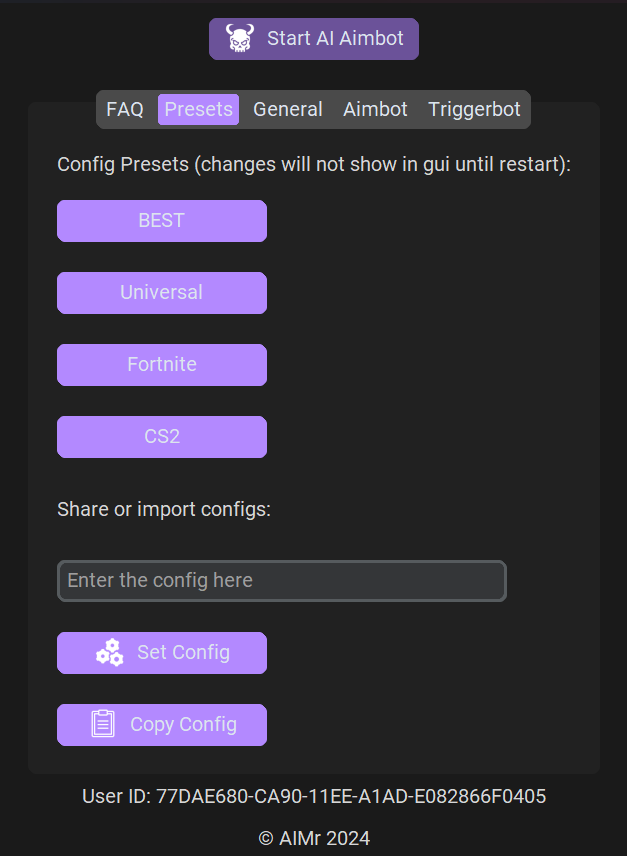Click the clipboard icon on Copy Config
Viewport: 627px width, 856px height.
coord(103,724)
